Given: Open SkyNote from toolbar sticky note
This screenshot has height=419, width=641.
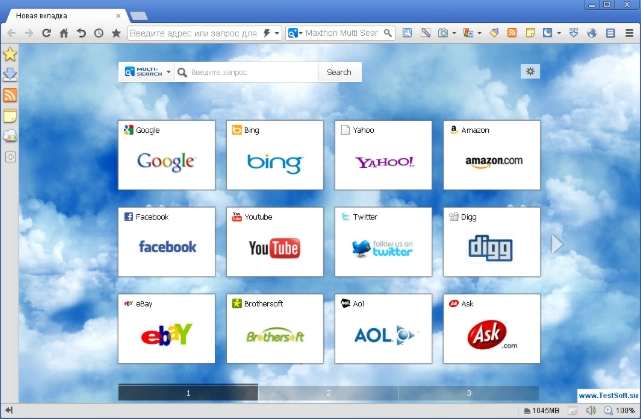Looking at the screenshot, I should pos(530,33).
